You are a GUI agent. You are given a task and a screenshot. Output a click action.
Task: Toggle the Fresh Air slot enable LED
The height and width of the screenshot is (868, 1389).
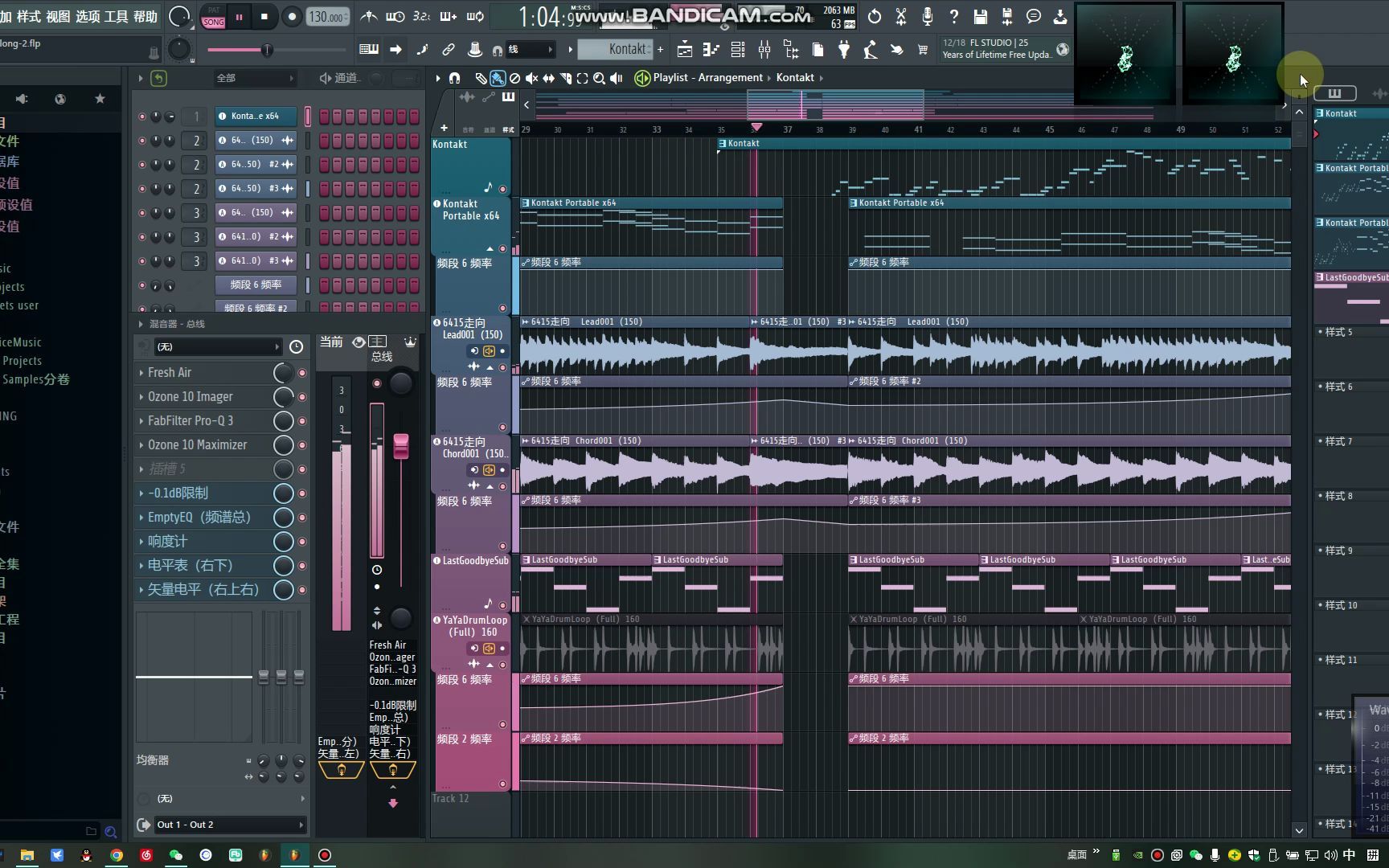(x=302, y=373)
